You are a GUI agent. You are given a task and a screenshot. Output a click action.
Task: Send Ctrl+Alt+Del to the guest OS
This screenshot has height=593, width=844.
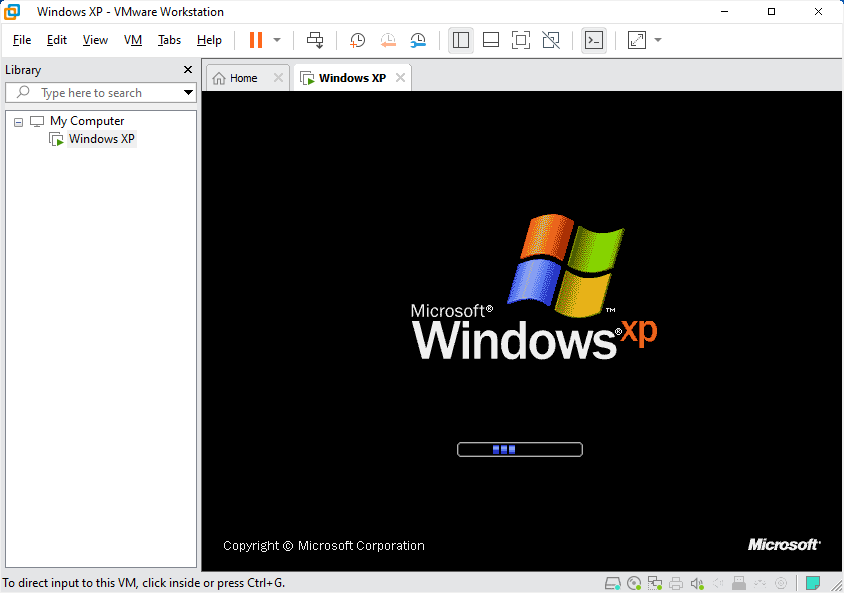315,40
